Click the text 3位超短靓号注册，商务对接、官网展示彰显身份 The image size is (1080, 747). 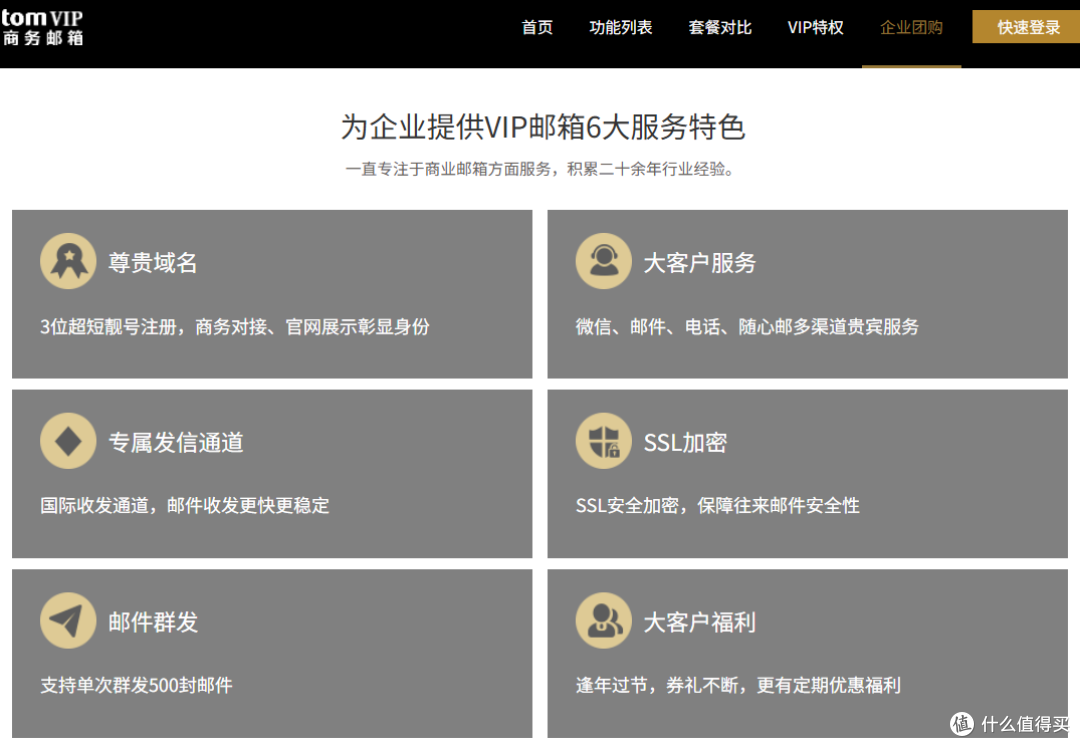point(235,326)
